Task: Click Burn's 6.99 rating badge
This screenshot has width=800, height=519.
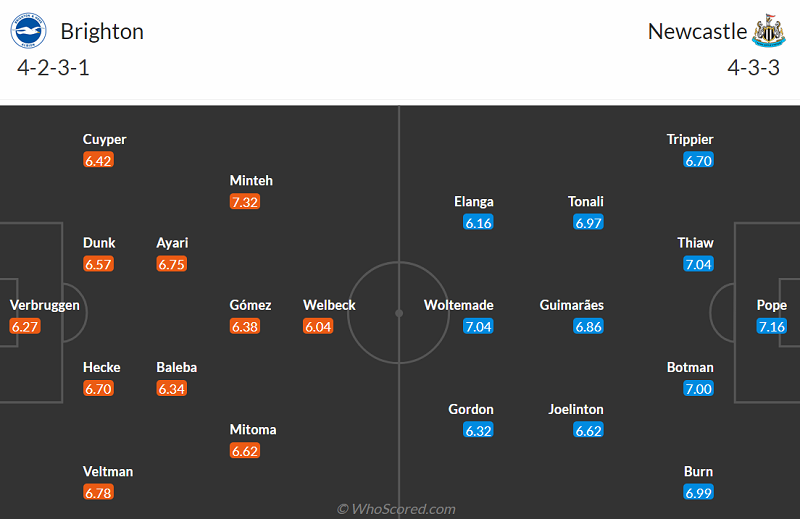Action: point(698,493)
